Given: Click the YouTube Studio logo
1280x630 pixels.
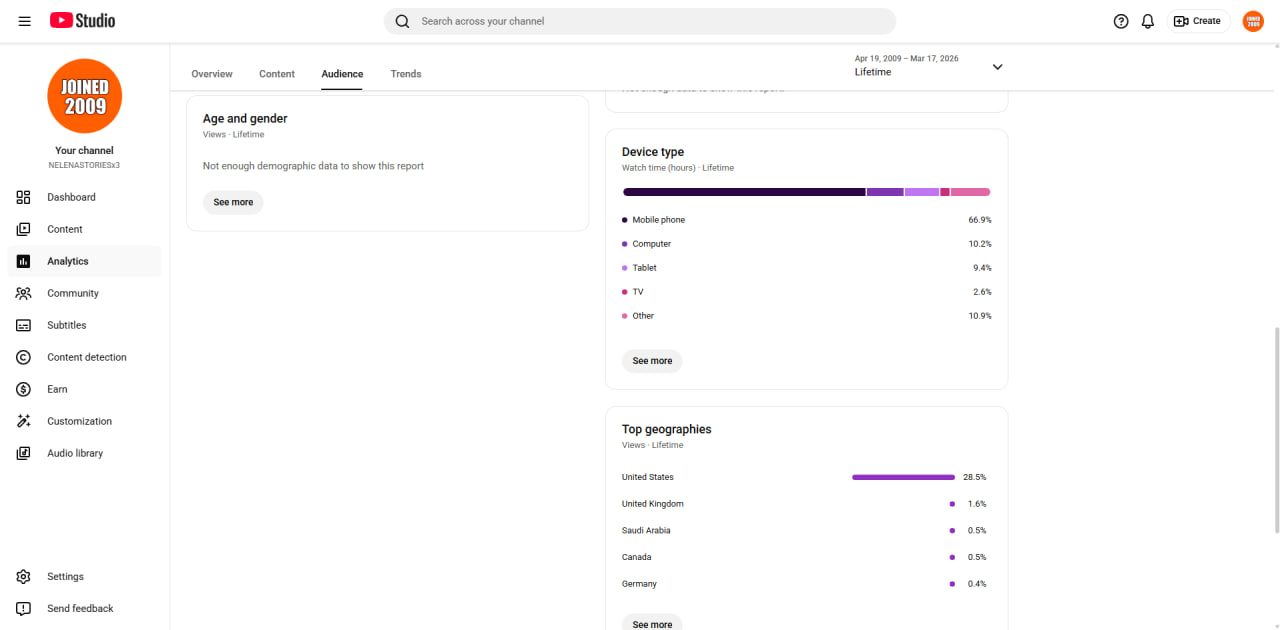Looking at the screenshot, I should [82, 21].
